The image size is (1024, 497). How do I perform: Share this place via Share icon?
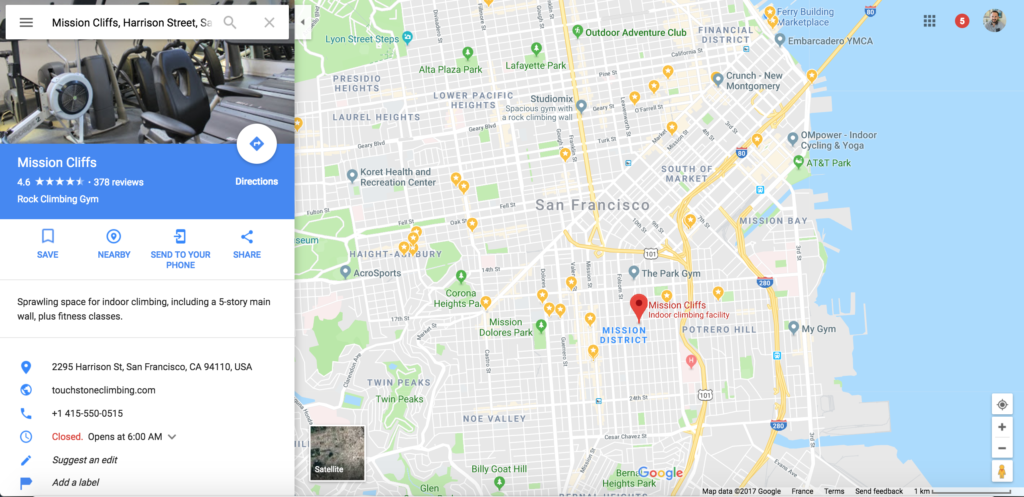(x=247, y=236)
